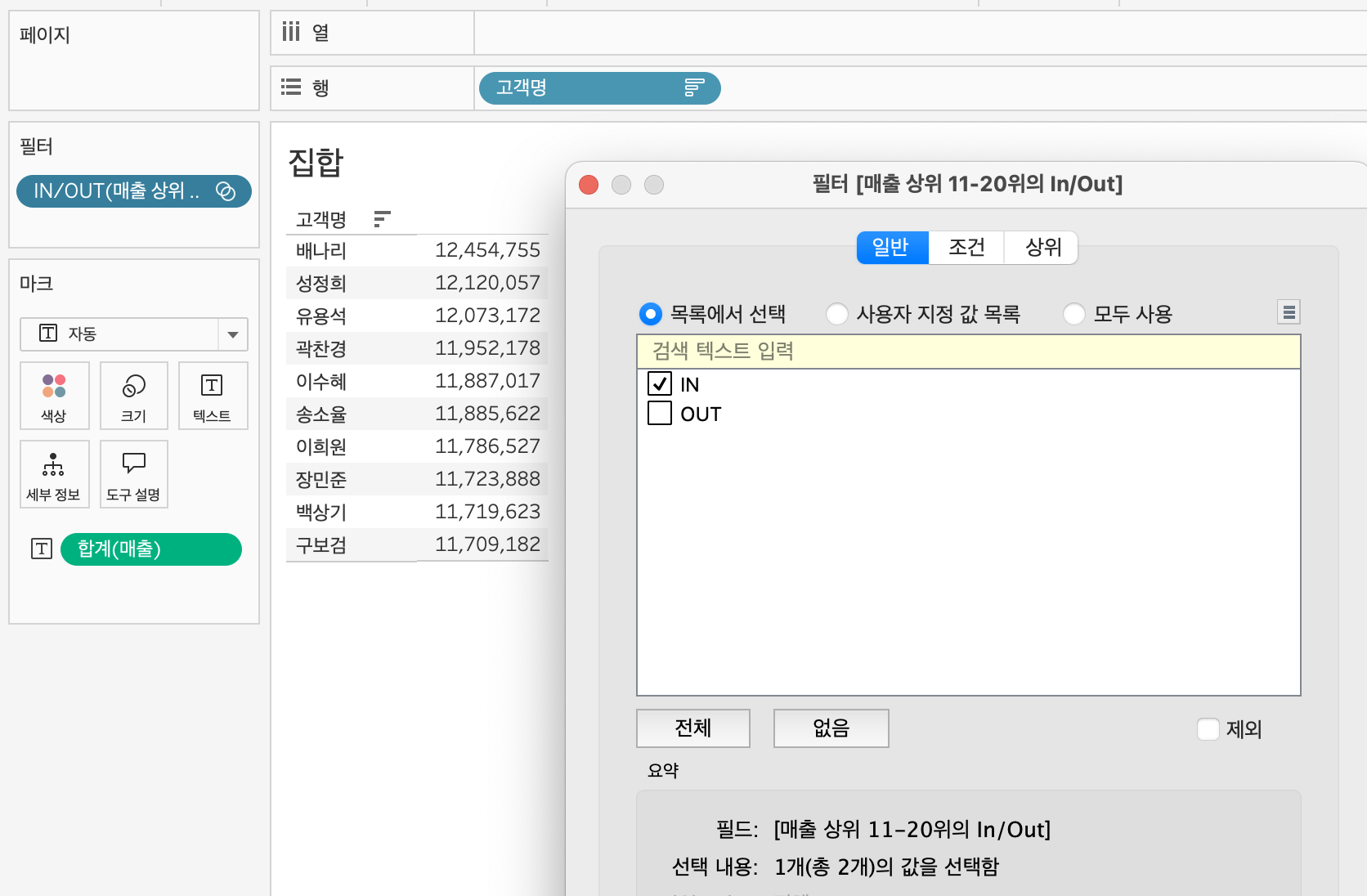Viewport: 1367px width, 896px height.
Task: Open the marks type 자동 dropdown
Action: (x=134, y=334)
